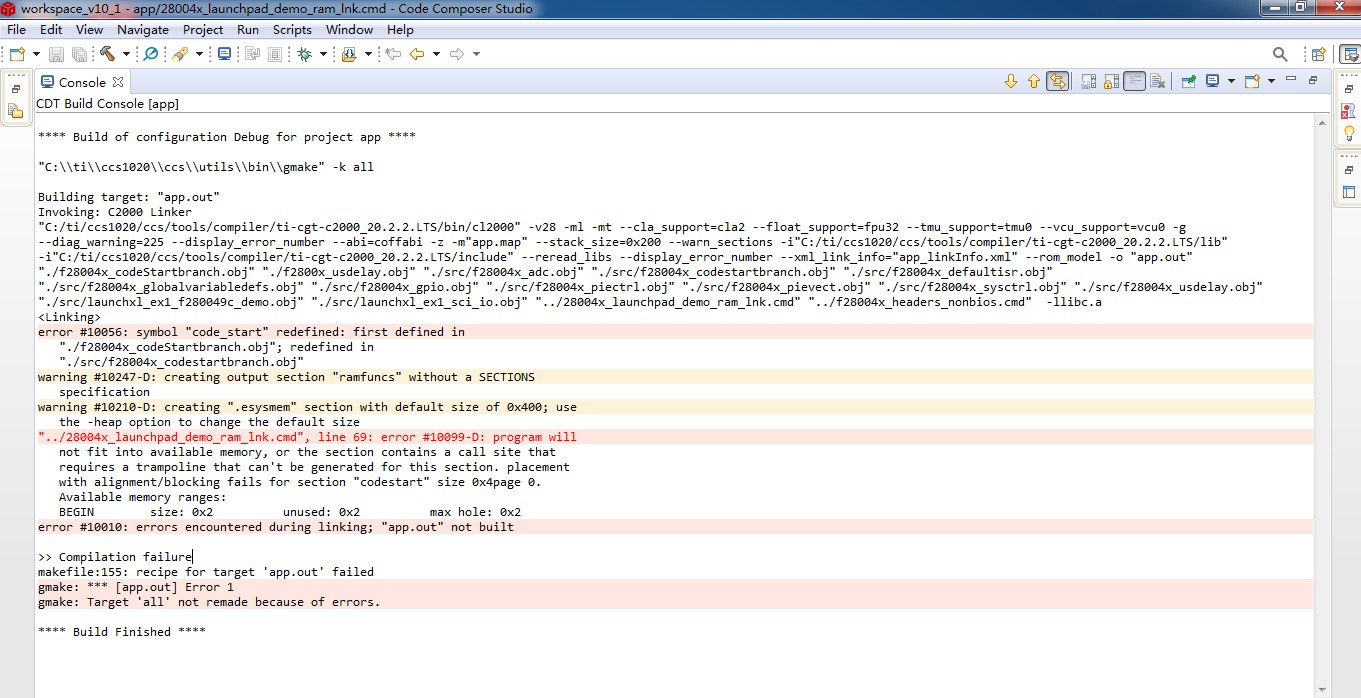Expand the Debug bug dropdown arrow
1361x698 pixels.
tap(323, 54)
